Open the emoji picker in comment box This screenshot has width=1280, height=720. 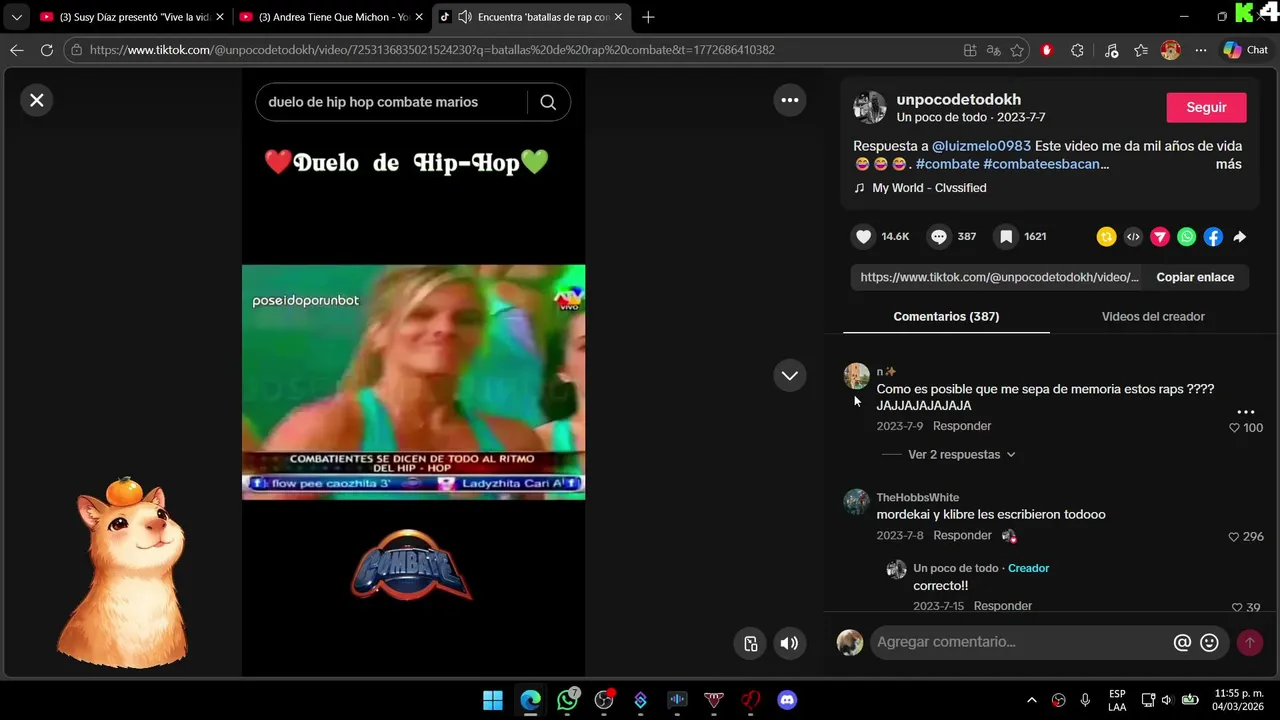click(x=1209, y=643)
